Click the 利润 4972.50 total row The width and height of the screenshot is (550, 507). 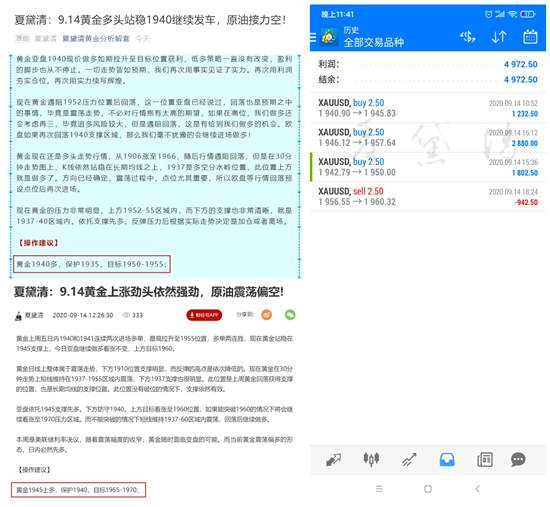point(428,64)
